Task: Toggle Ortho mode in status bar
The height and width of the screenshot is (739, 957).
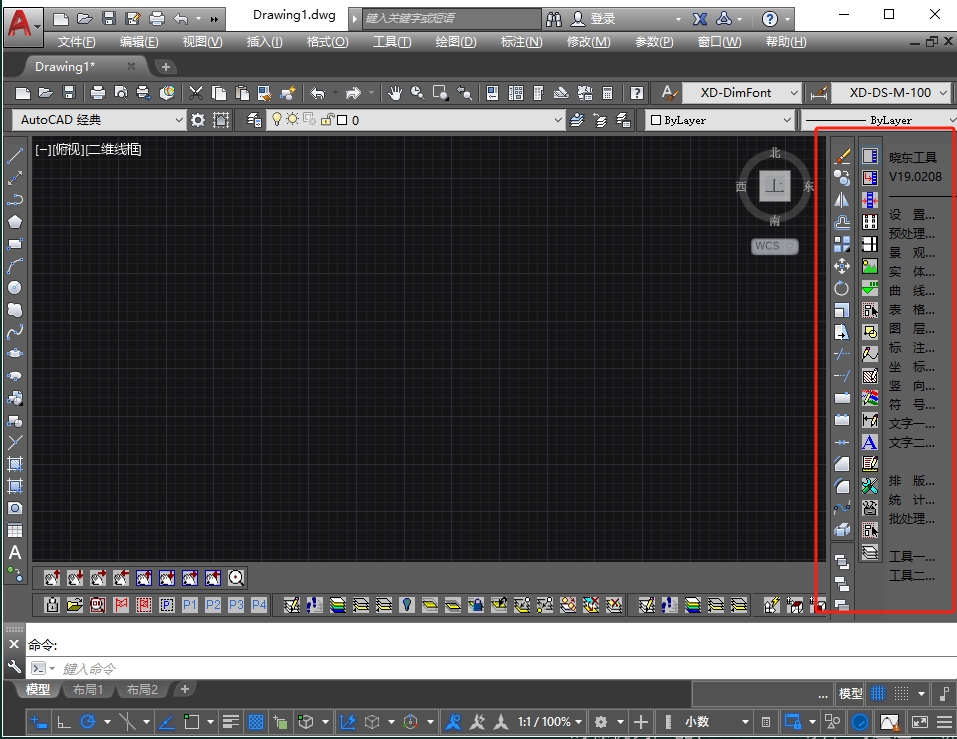Action: [63, 723]
